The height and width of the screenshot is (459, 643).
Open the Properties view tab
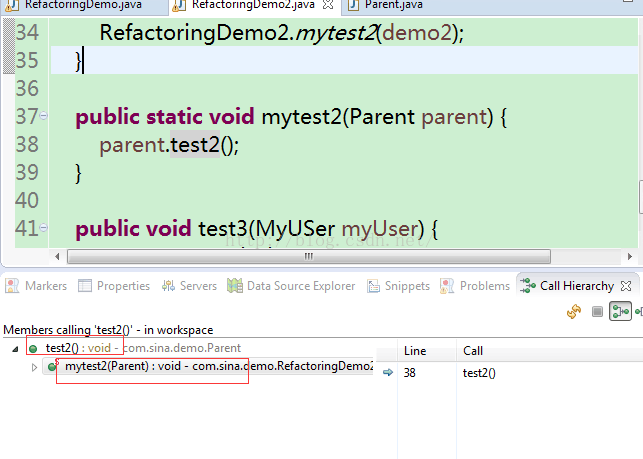click(x=114, y=286)
